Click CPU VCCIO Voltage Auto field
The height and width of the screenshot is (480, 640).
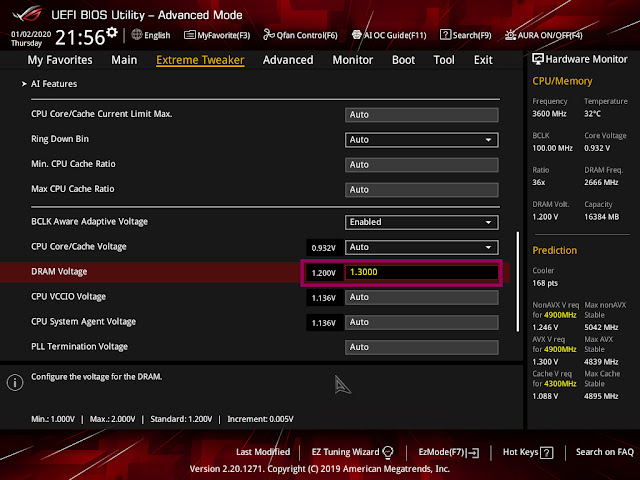(x=421, y=297)
